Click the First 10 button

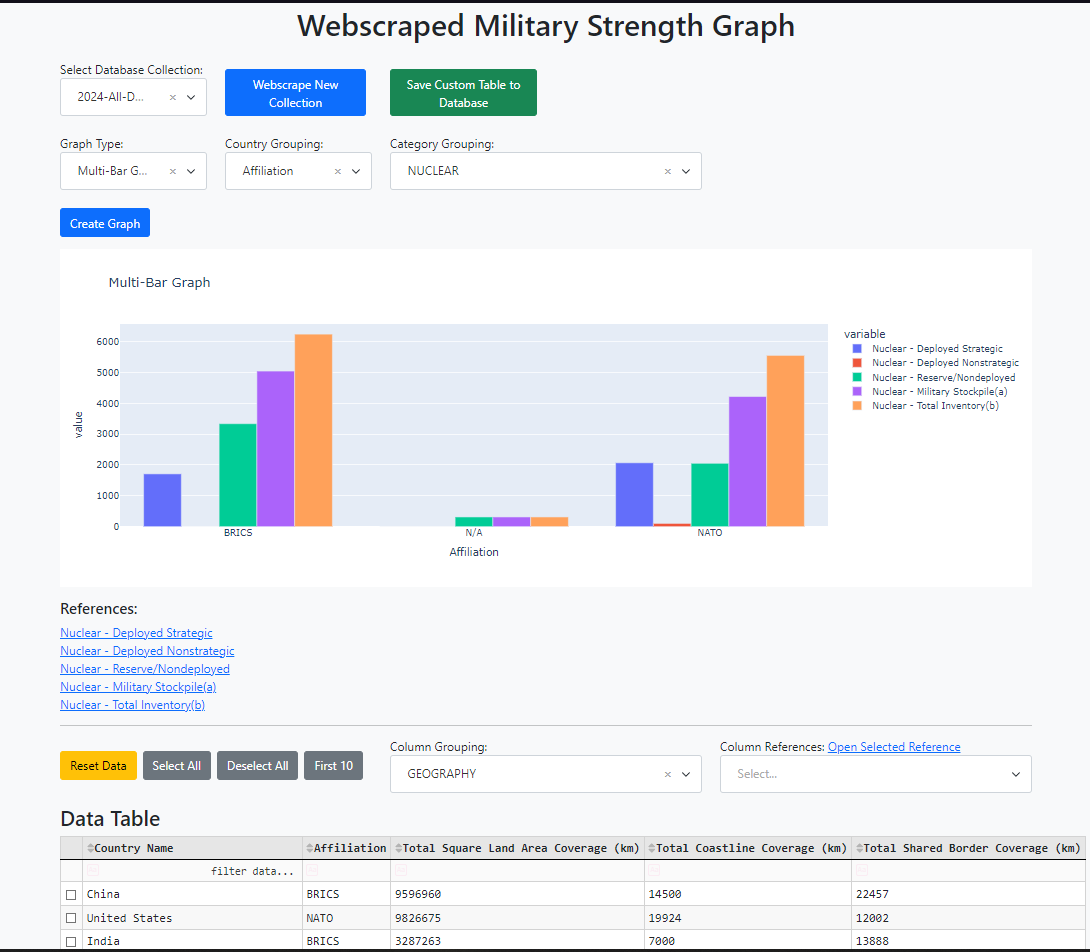pos(333,766)
